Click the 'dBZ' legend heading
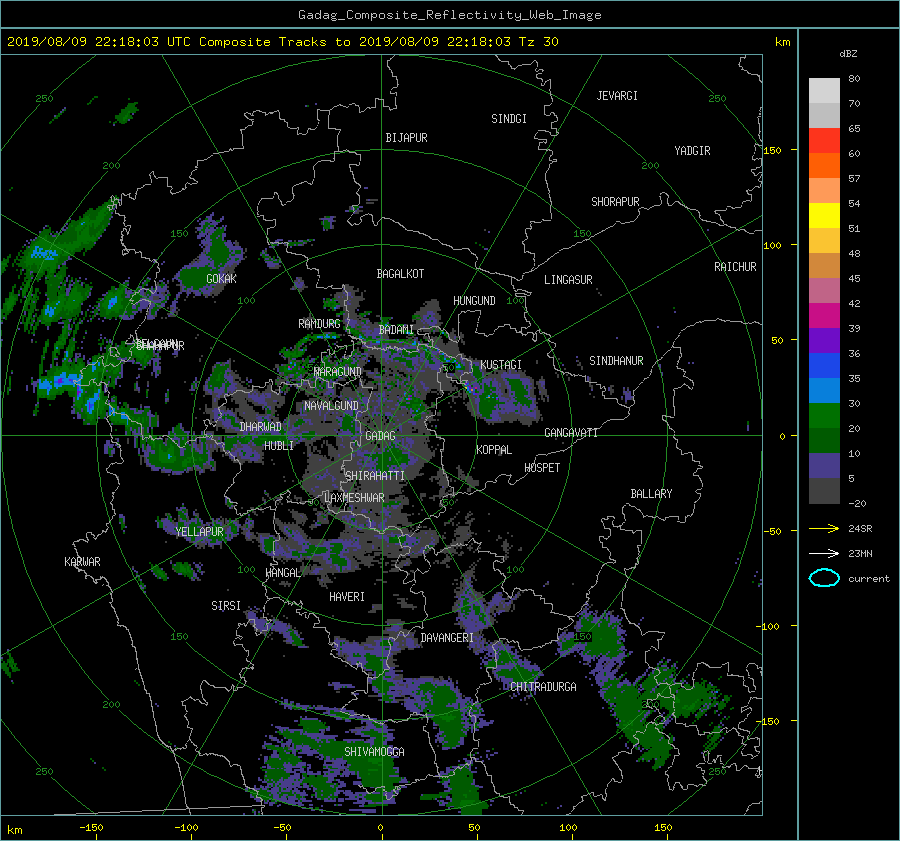Image resolution: width=900 pixels, height=841 pixels. click(x=848, y=53)
